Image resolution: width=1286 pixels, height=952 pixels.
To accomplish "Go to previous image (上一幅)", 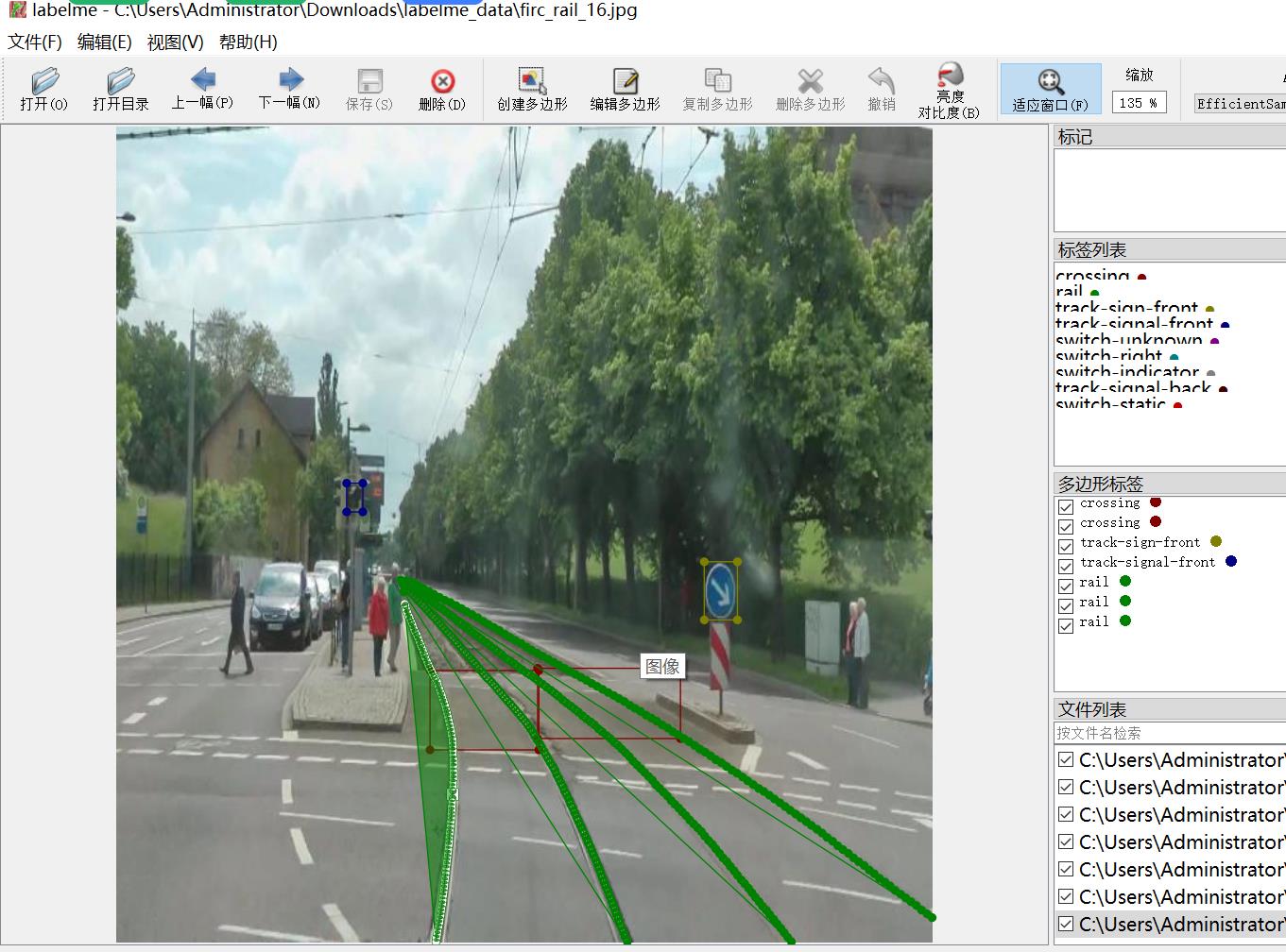I will click(x=202, y=89).
